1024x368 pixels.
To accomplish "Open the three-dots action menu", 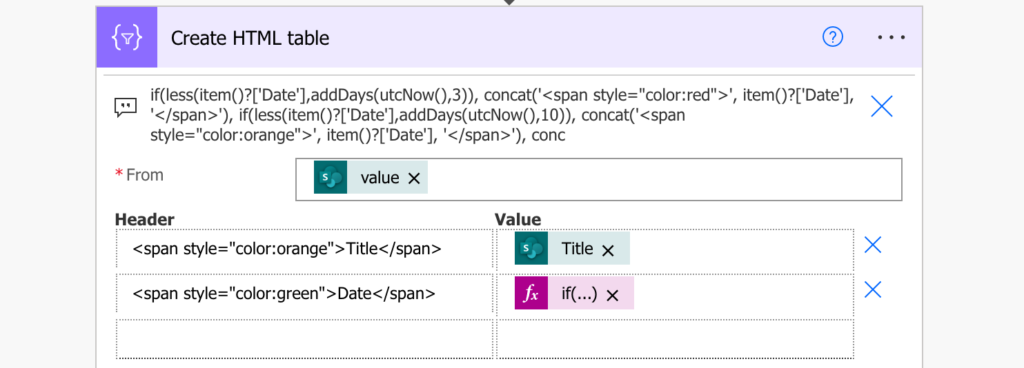I will click(x=891, y=38).
